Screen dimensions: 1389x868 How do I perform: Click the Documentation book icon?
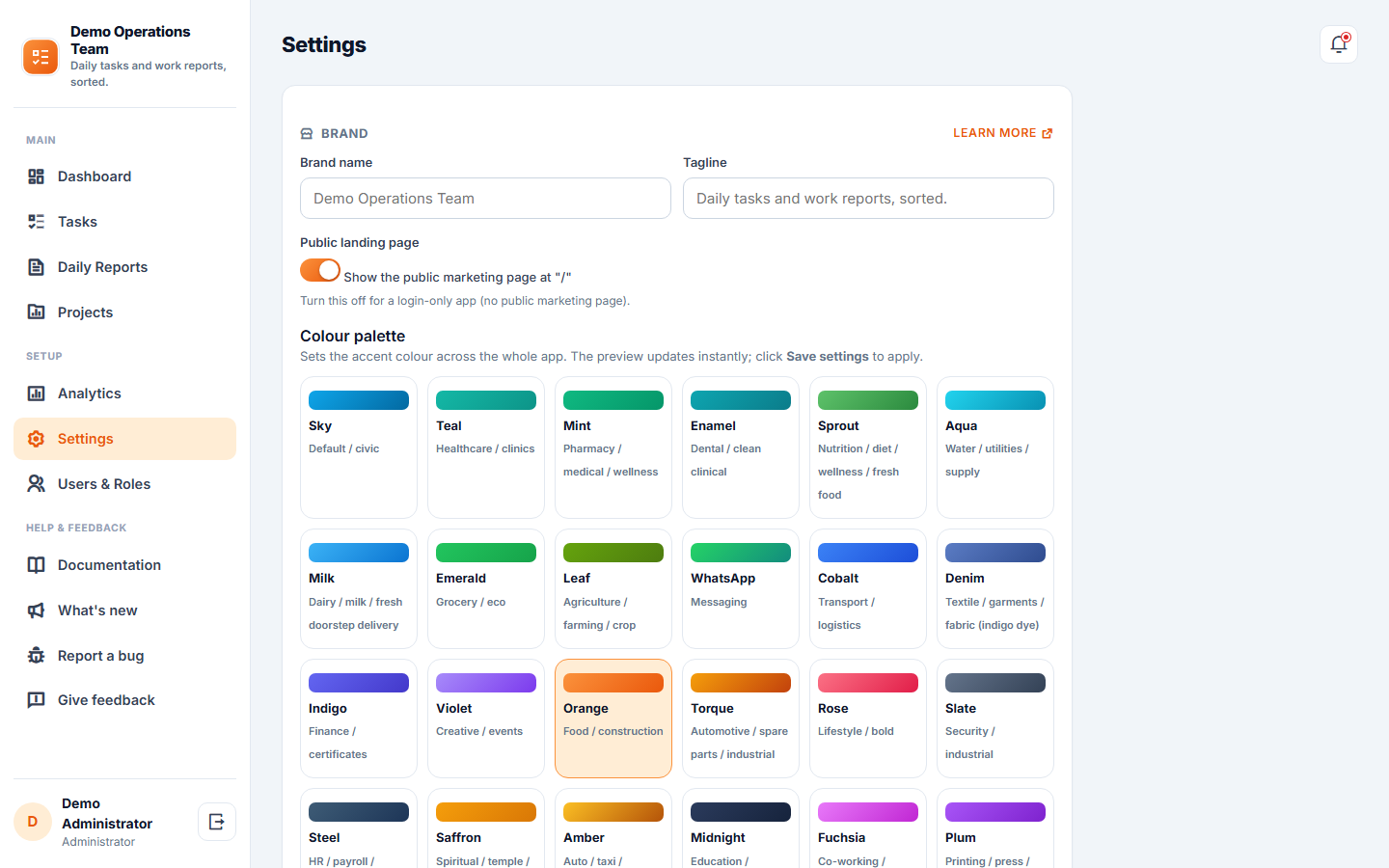pos(36,565)
